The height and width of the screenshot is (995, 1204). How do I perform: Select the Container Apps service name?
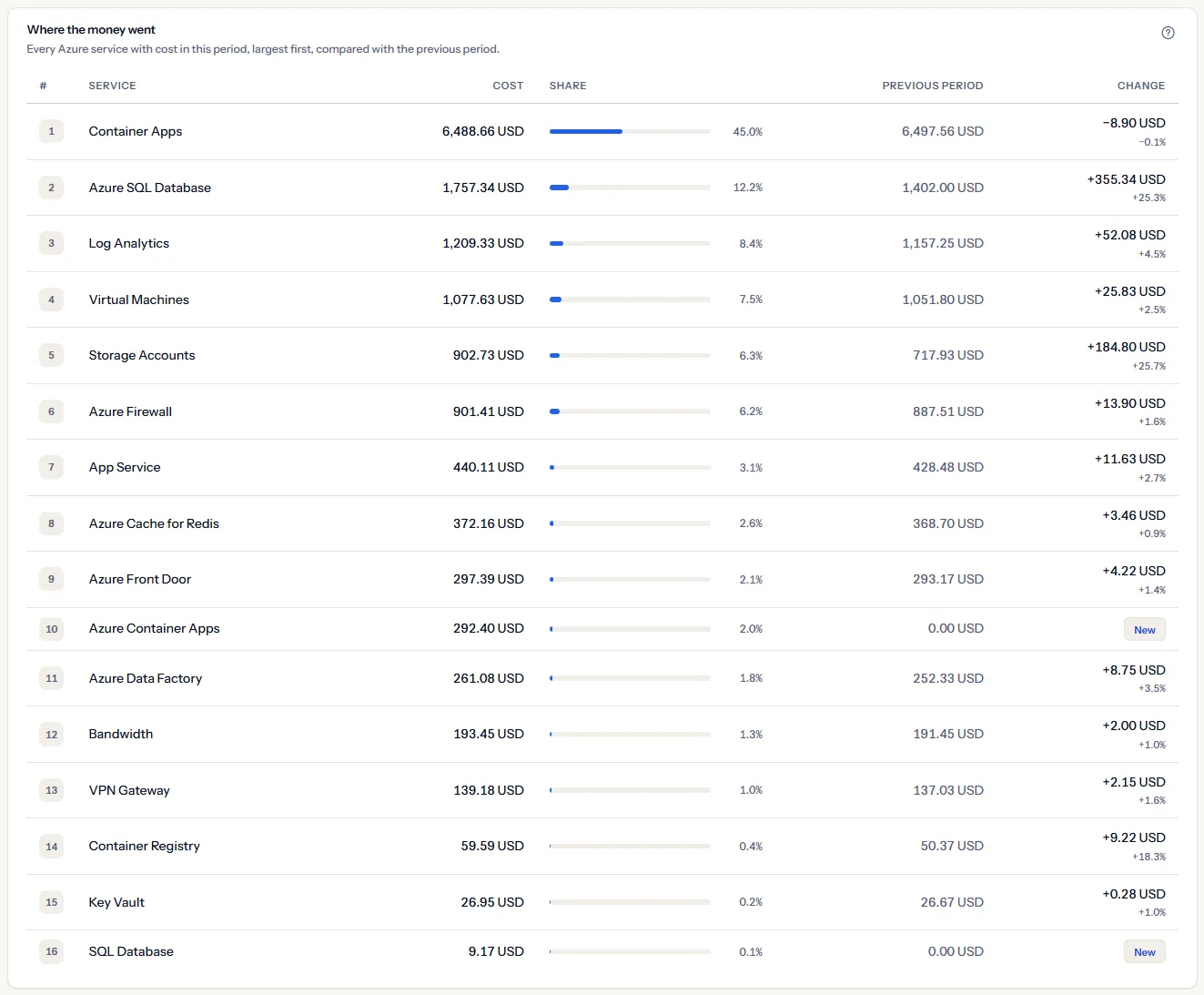coord(136,131)
